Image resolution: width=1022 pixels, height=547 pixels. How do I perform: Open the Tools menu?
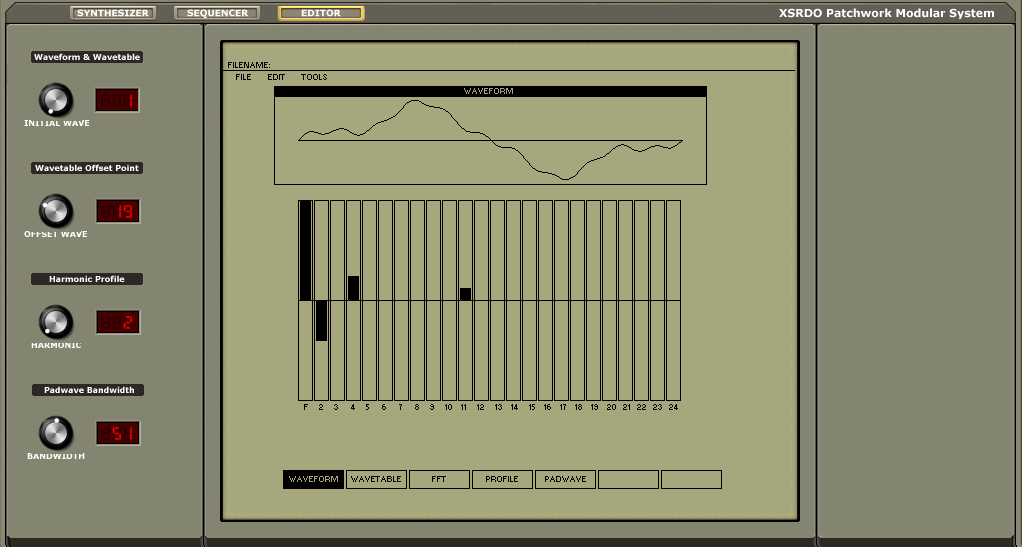point(314,77)
